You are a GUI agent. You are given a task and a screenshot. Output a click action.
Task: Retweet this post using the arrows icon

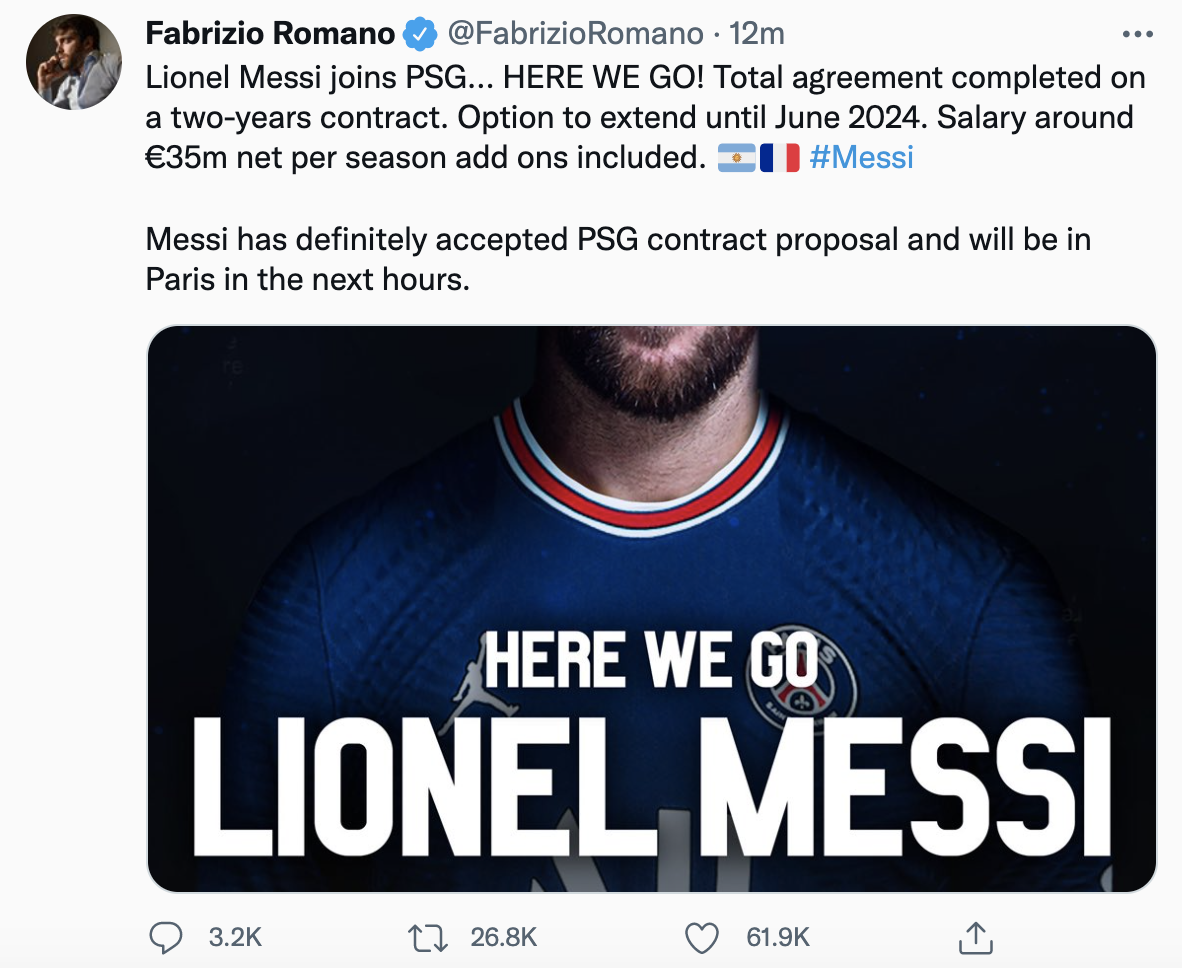point(429,937)
